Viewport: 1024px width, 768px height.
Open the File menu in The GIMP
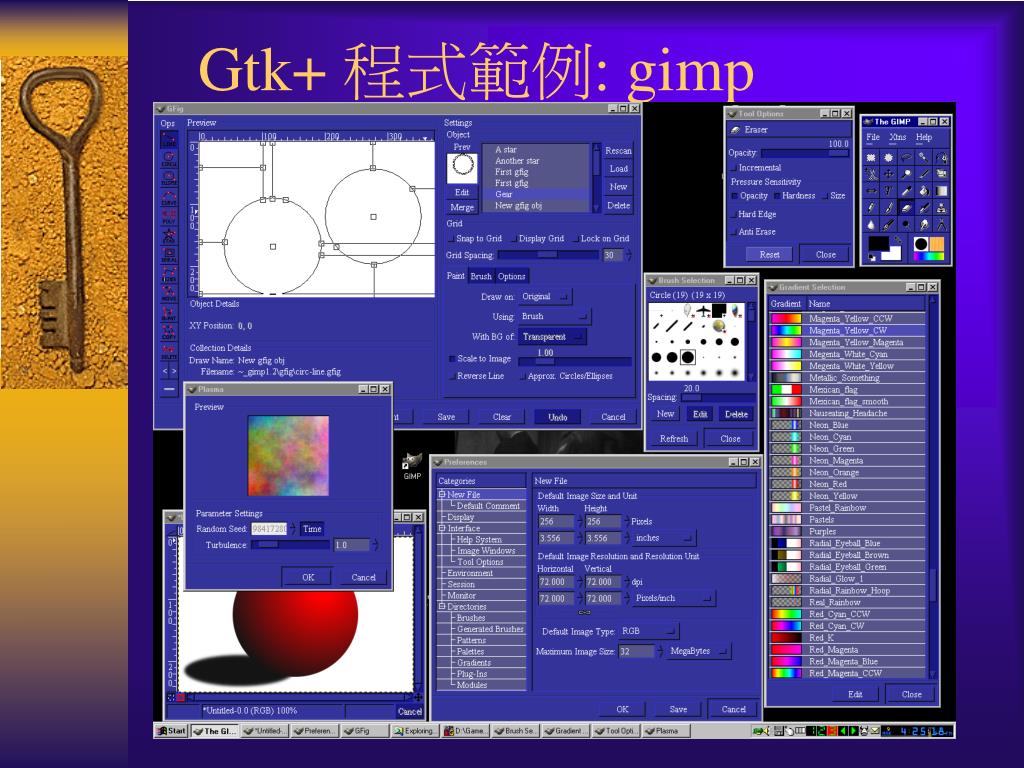(x=872, y=137)
